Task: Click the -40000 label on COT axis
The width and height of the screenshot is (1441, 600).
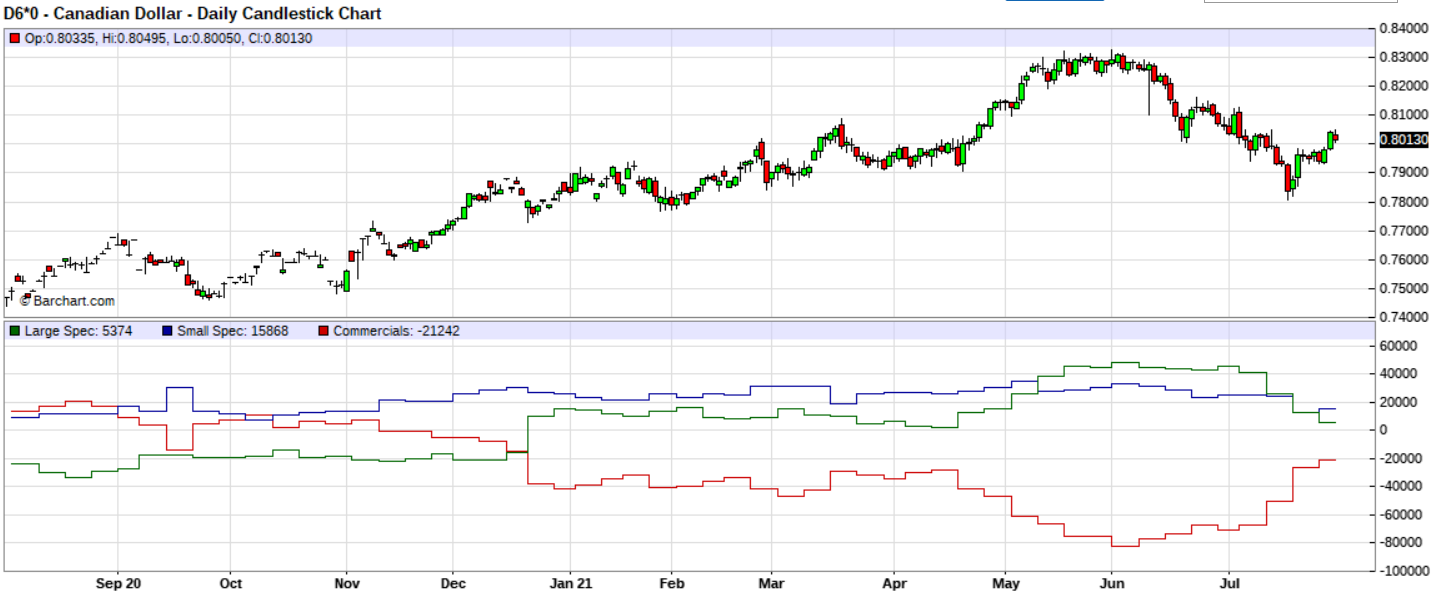Action: point(1402,486)
